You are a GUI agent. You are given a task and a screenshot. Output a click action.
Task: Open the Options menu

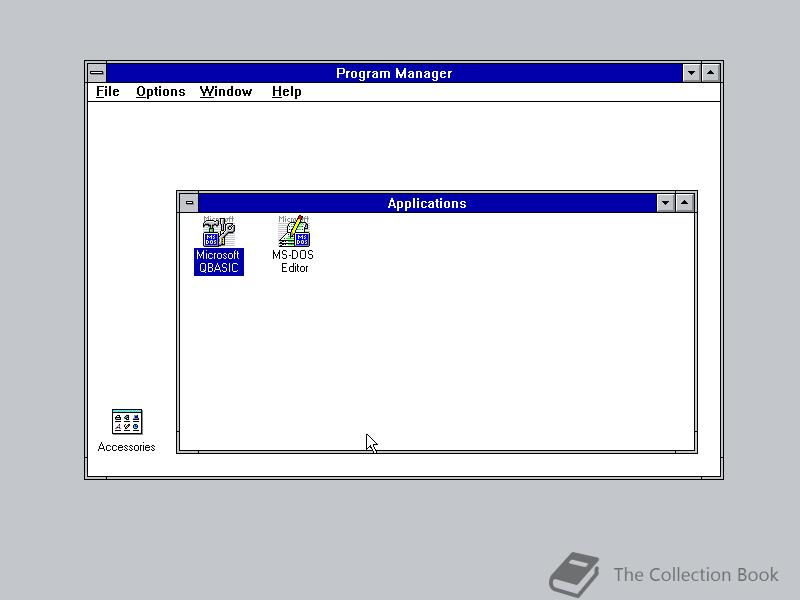point(161,92)
